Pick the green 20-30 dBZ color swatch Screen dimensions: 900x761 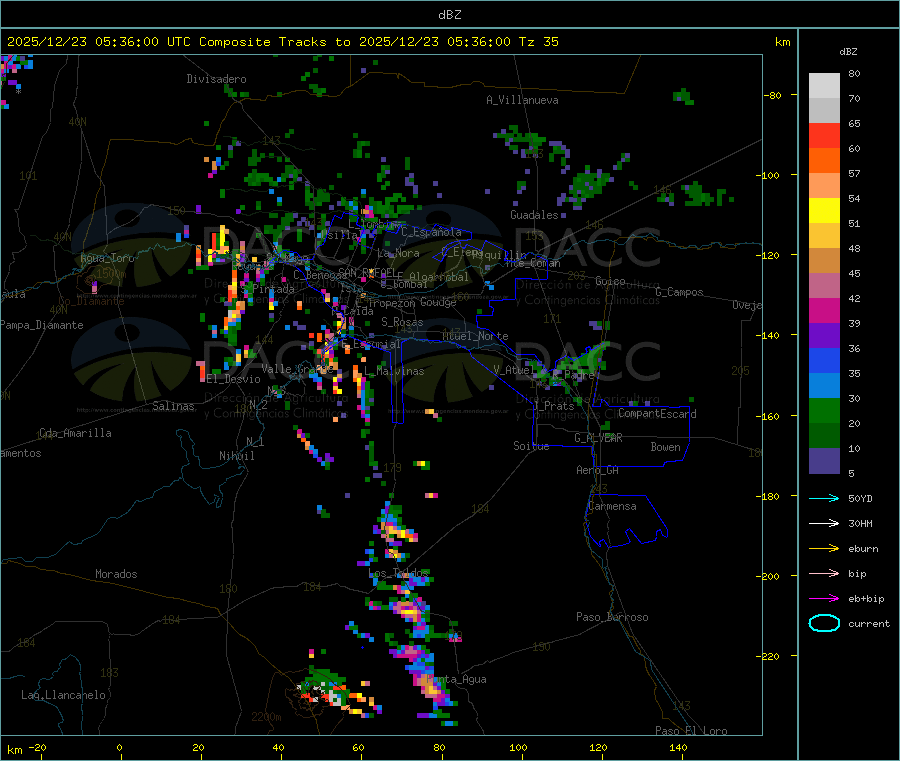pyautogui.click(x=824, y=410)
